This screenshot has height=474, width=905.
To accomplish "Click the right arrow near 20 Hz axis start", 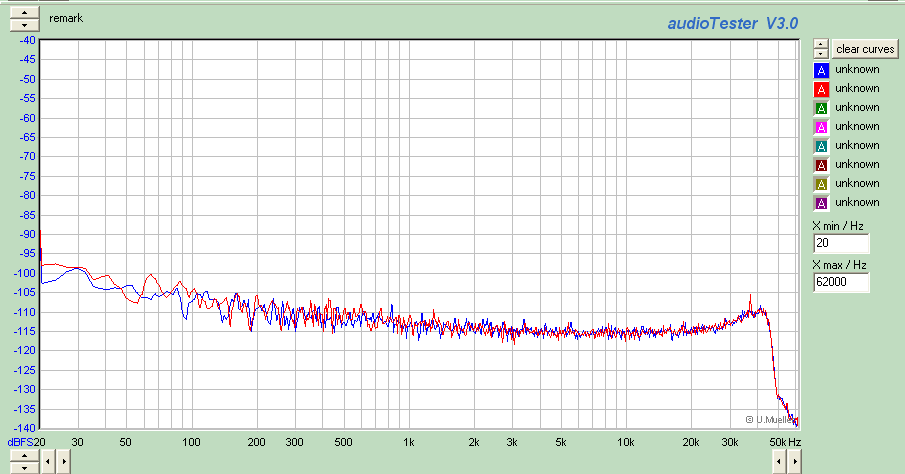I will tap(63, 462).
